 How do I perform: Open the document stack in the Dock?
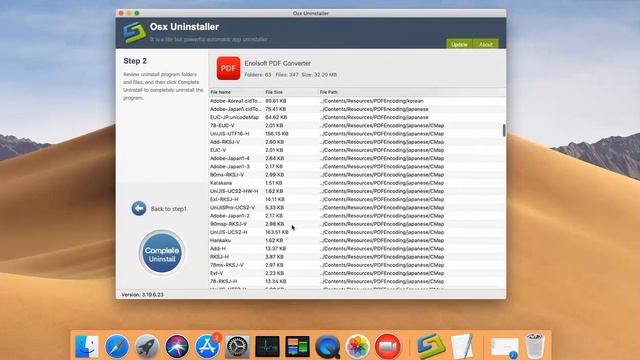[505, 348]
